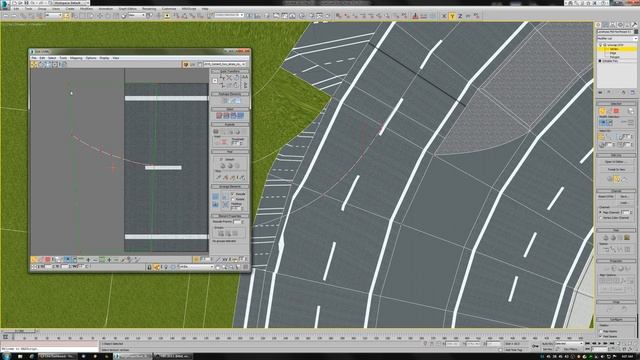
Task: Open the Rendering menu in main menu bar
Action: point(149,9)
